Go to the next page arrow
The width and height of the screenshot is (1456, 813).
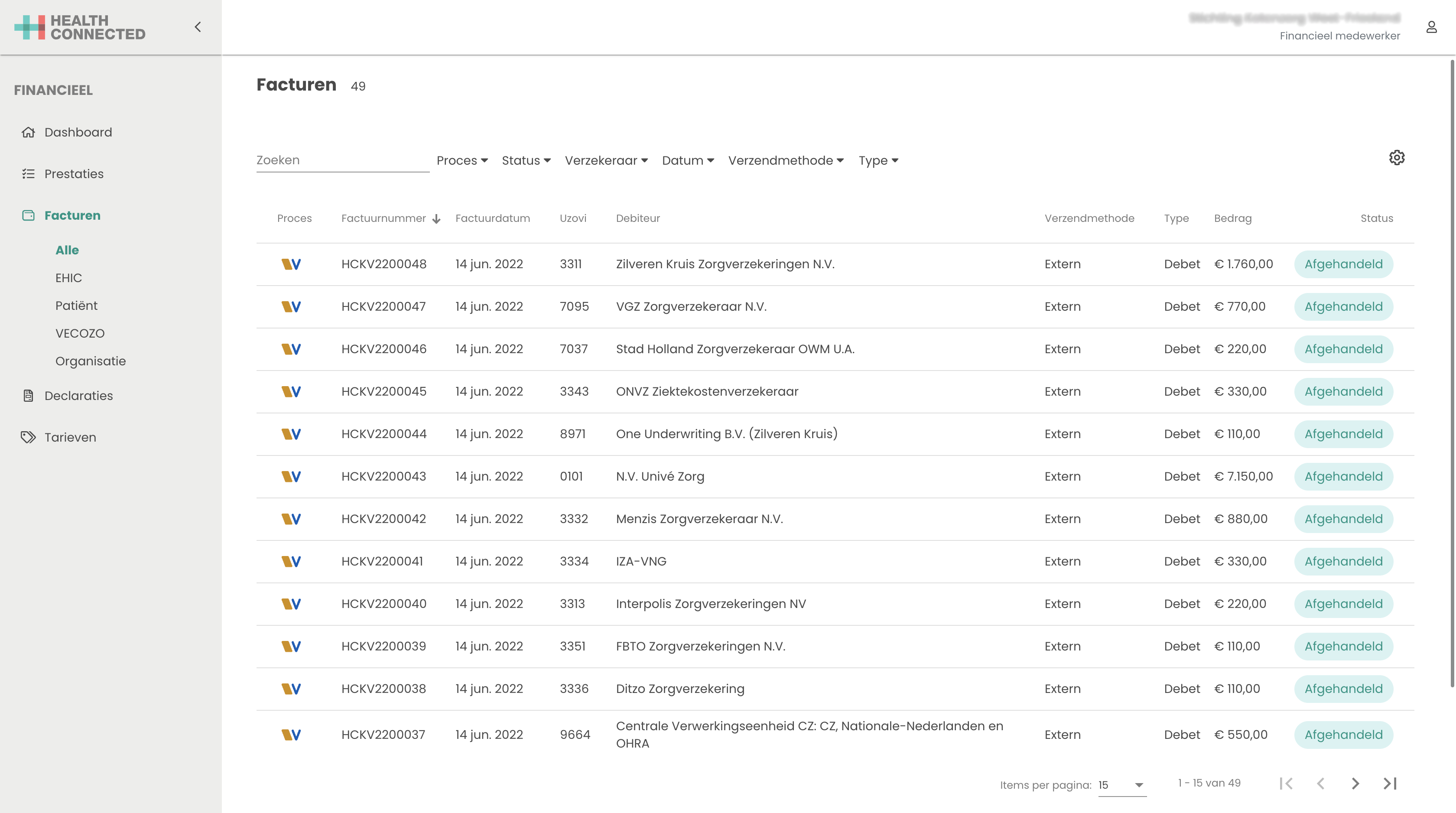(1355, 784)
